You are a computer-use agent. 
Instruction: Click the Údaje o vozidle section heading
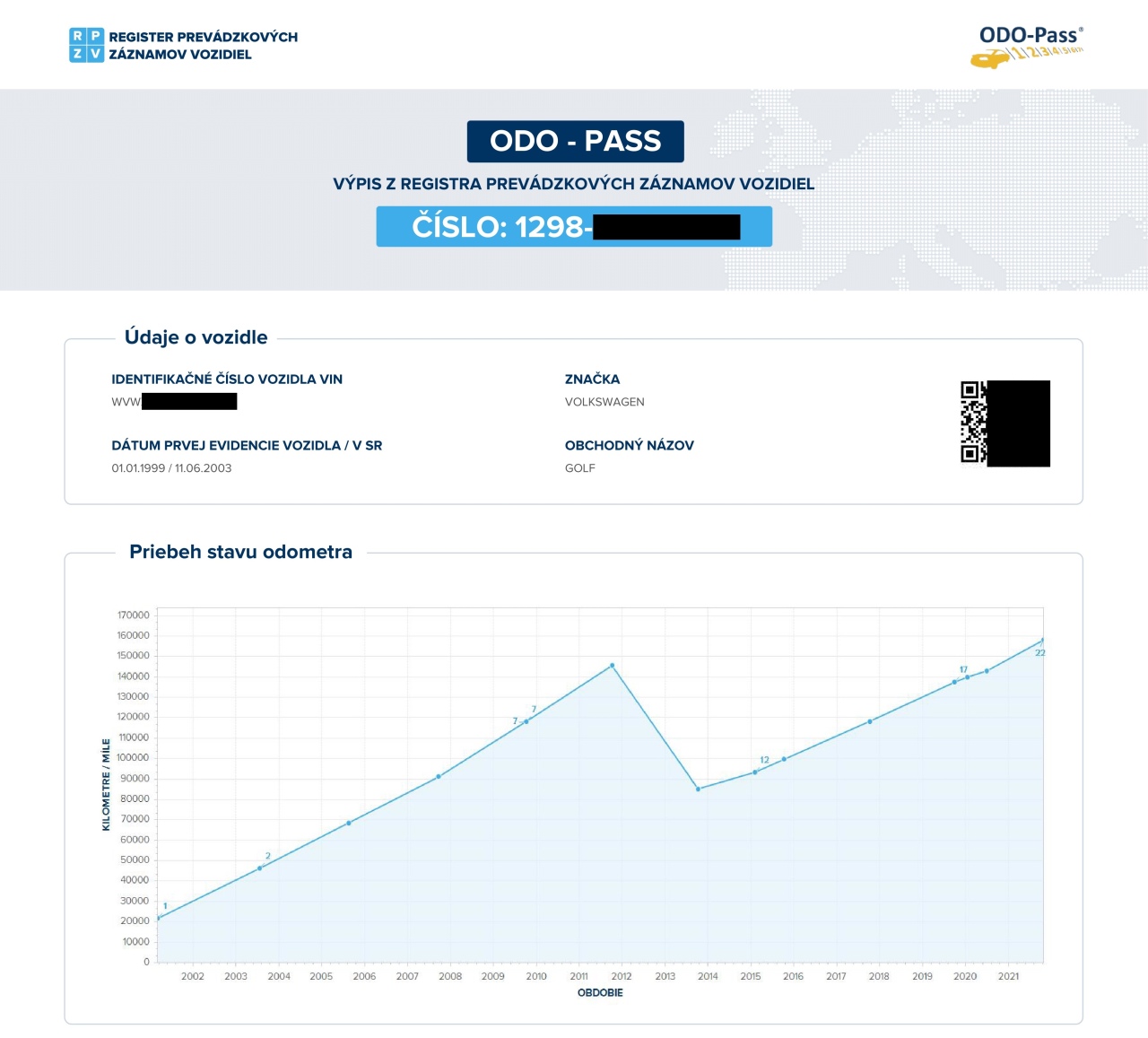[196, 337]
